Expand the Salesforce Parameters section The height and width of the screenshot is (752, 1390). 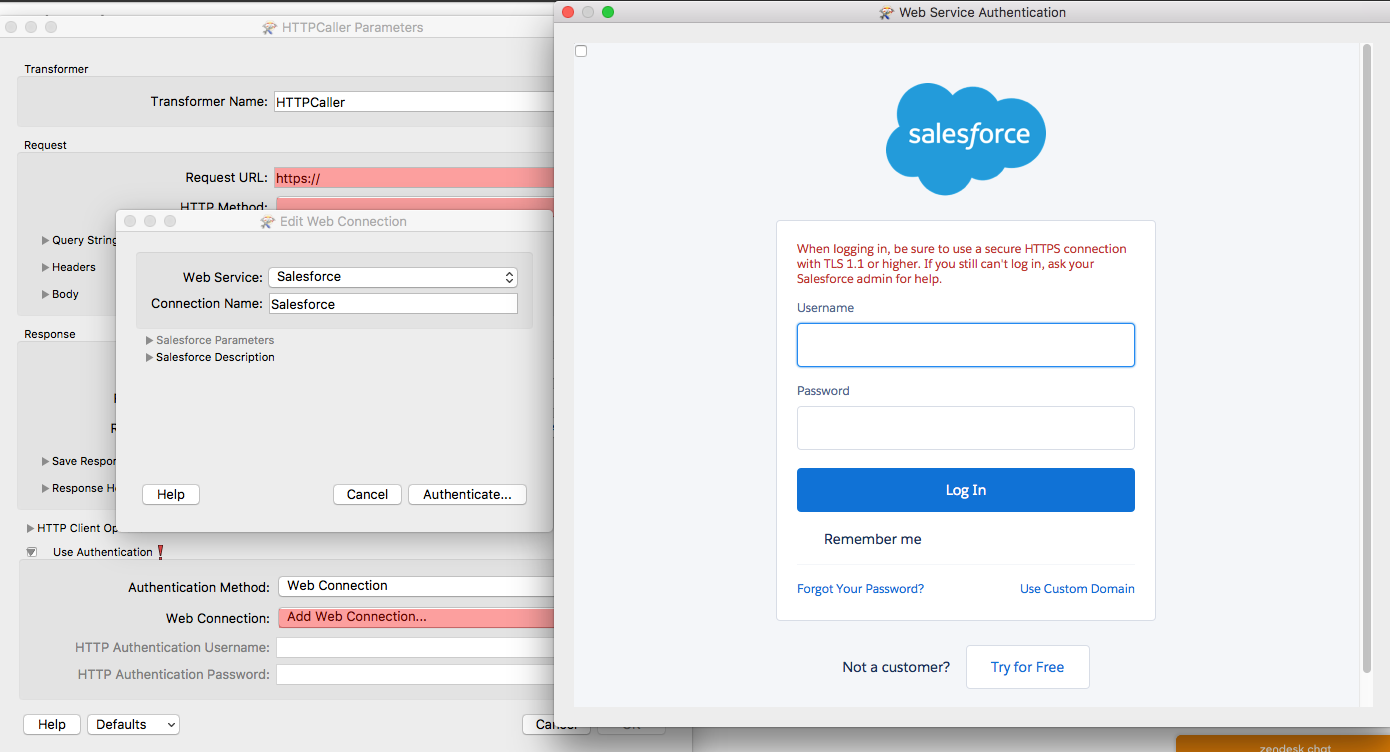pos(150,340)
